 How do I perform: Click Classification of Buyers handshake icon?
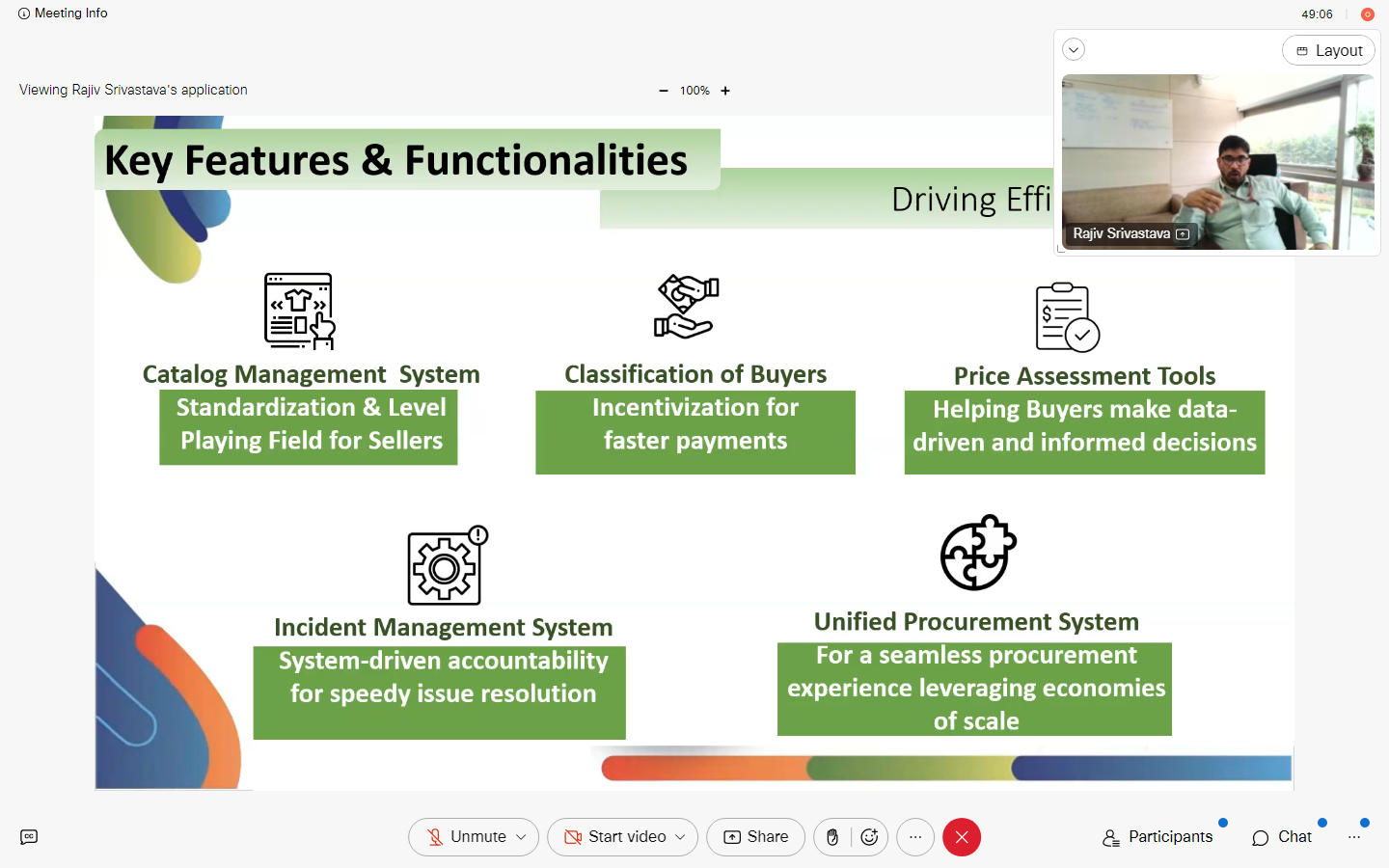(687, 307)
